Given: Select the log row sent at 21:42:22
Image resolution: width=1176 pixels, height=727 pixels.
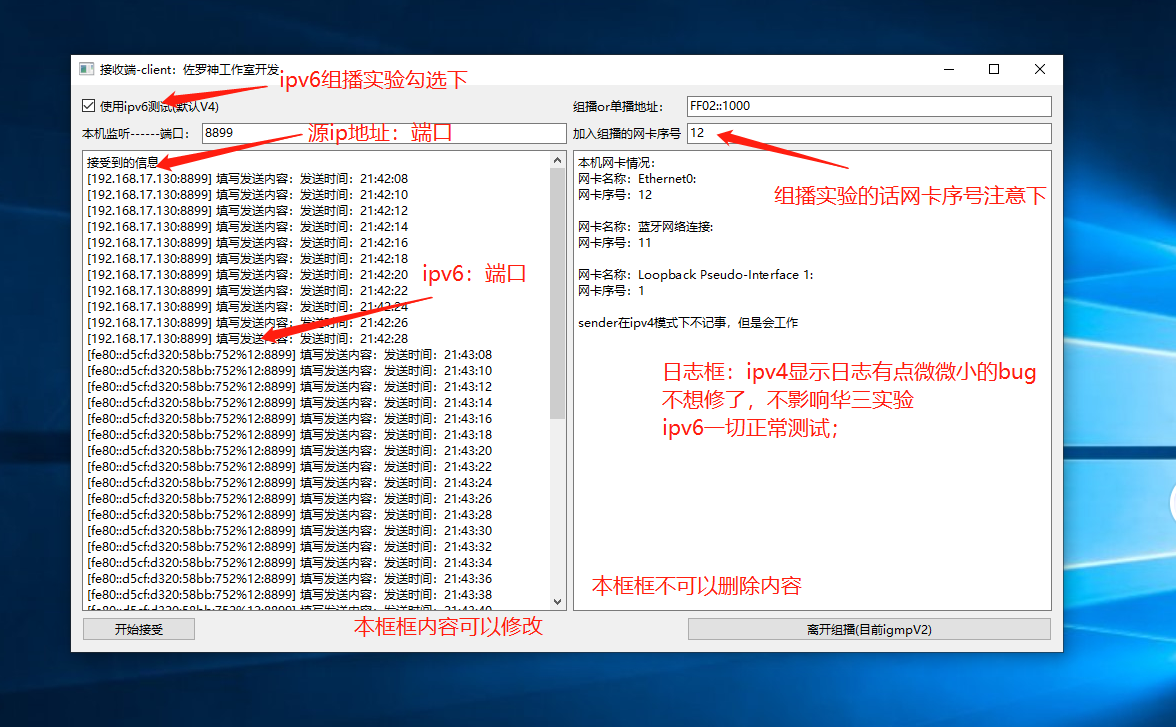Looking at the screenshot, I should 248,290.
